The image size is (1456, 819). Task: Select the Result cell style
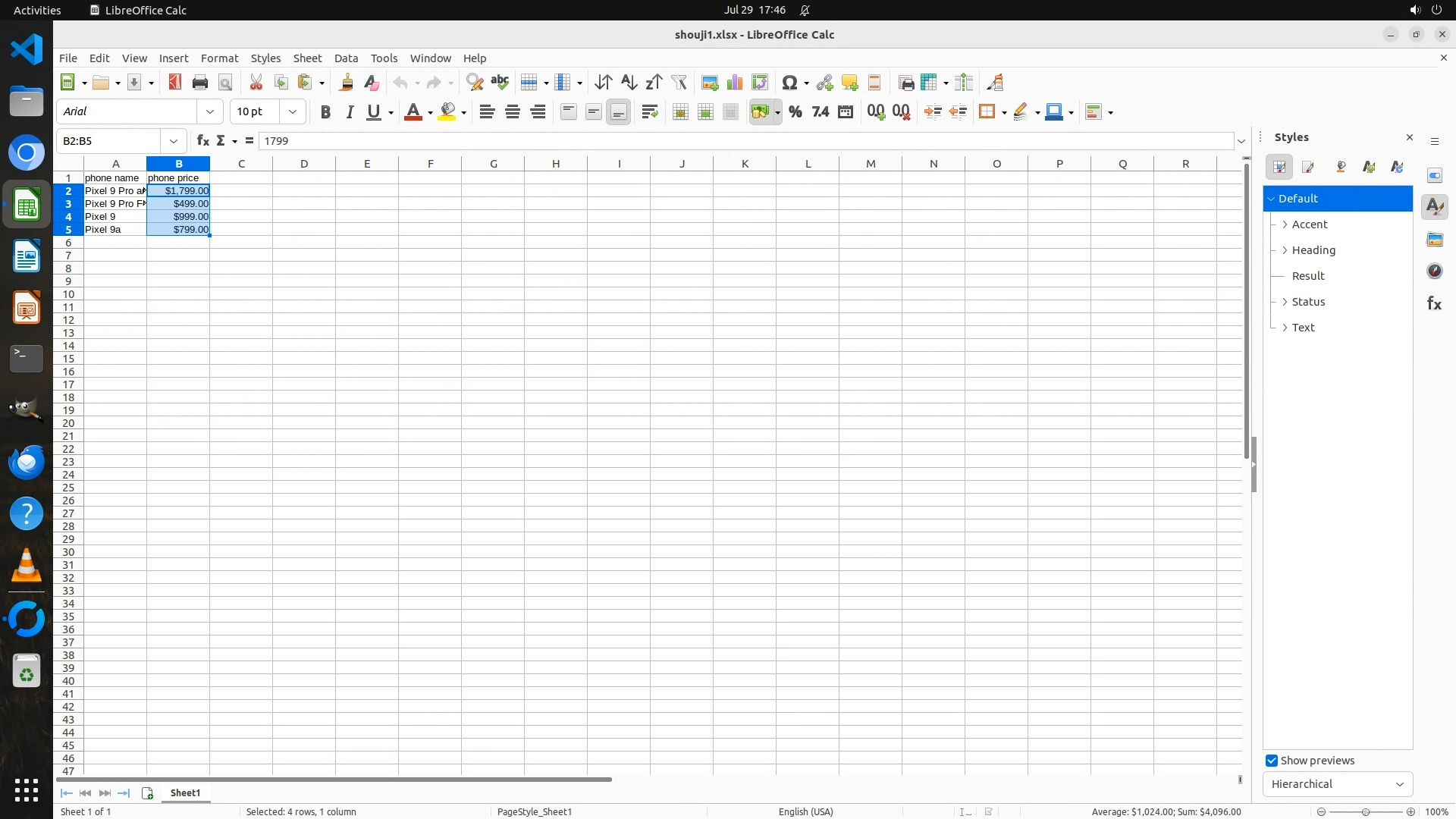1308,276
